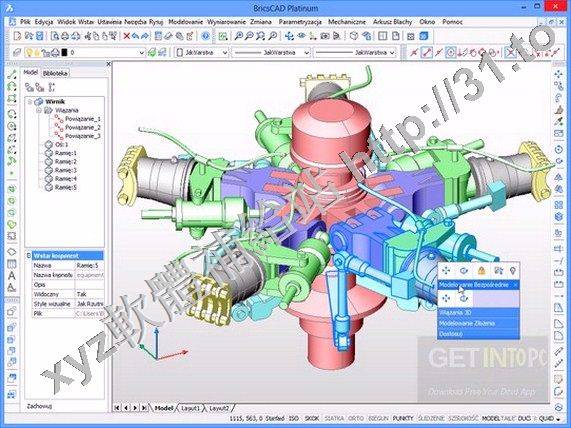Select Modelowanie Złożenia in quad menu
Image resolution: width=571 pixels, height=428 pixels.
pos(478,323)
